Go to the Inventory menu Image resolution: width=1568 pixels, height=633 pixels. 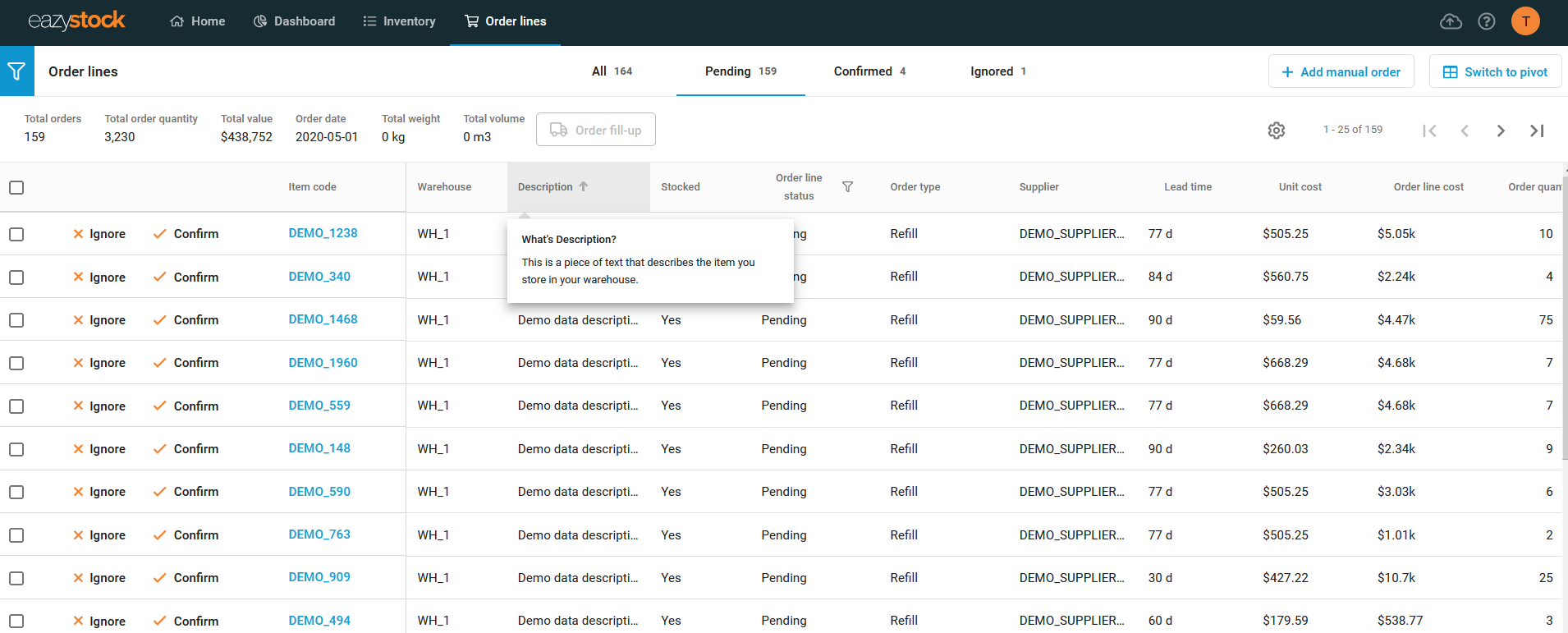pos(399,21)
